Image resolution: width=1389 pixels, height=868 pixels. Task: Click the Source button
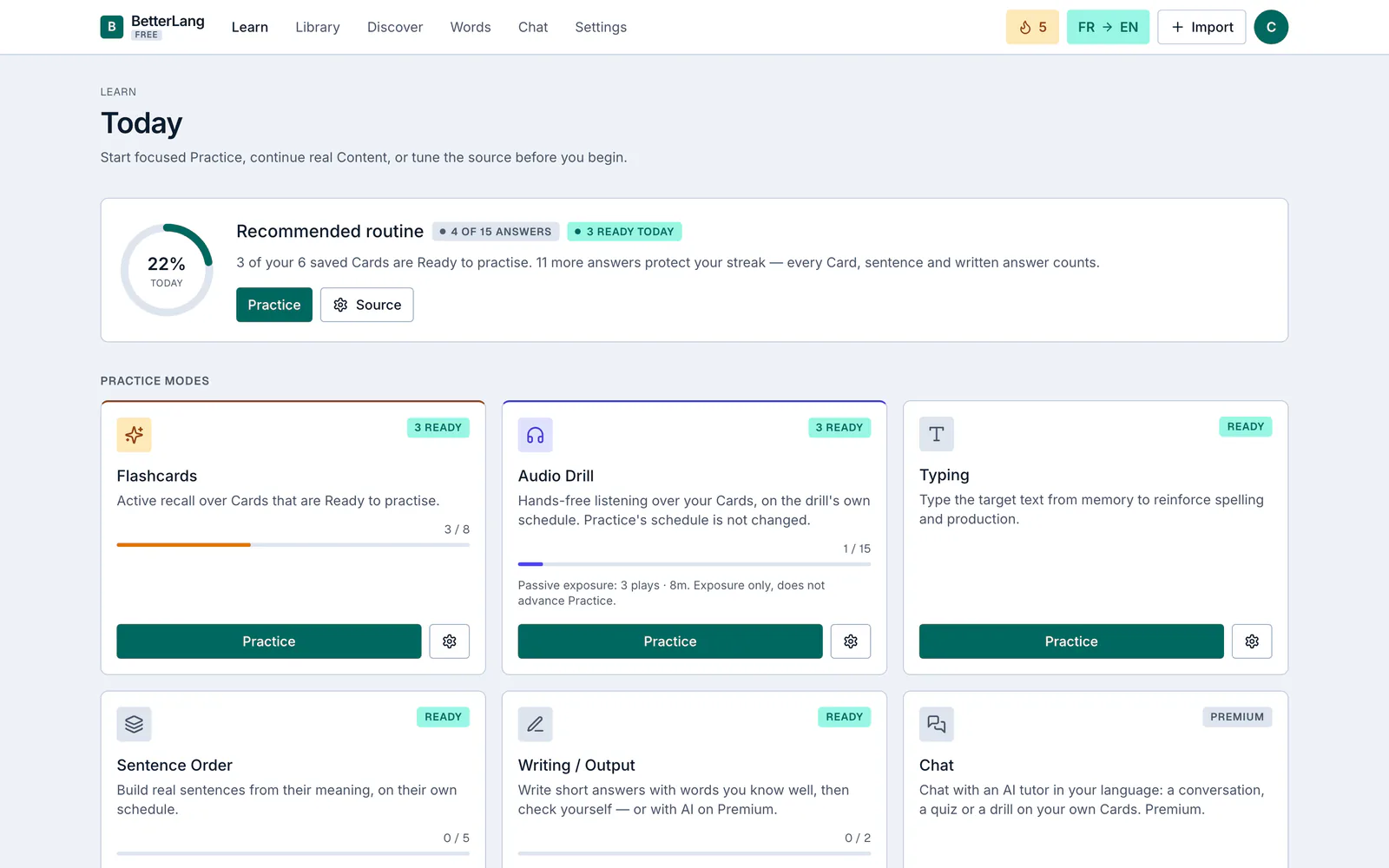[x=366, y=305]
